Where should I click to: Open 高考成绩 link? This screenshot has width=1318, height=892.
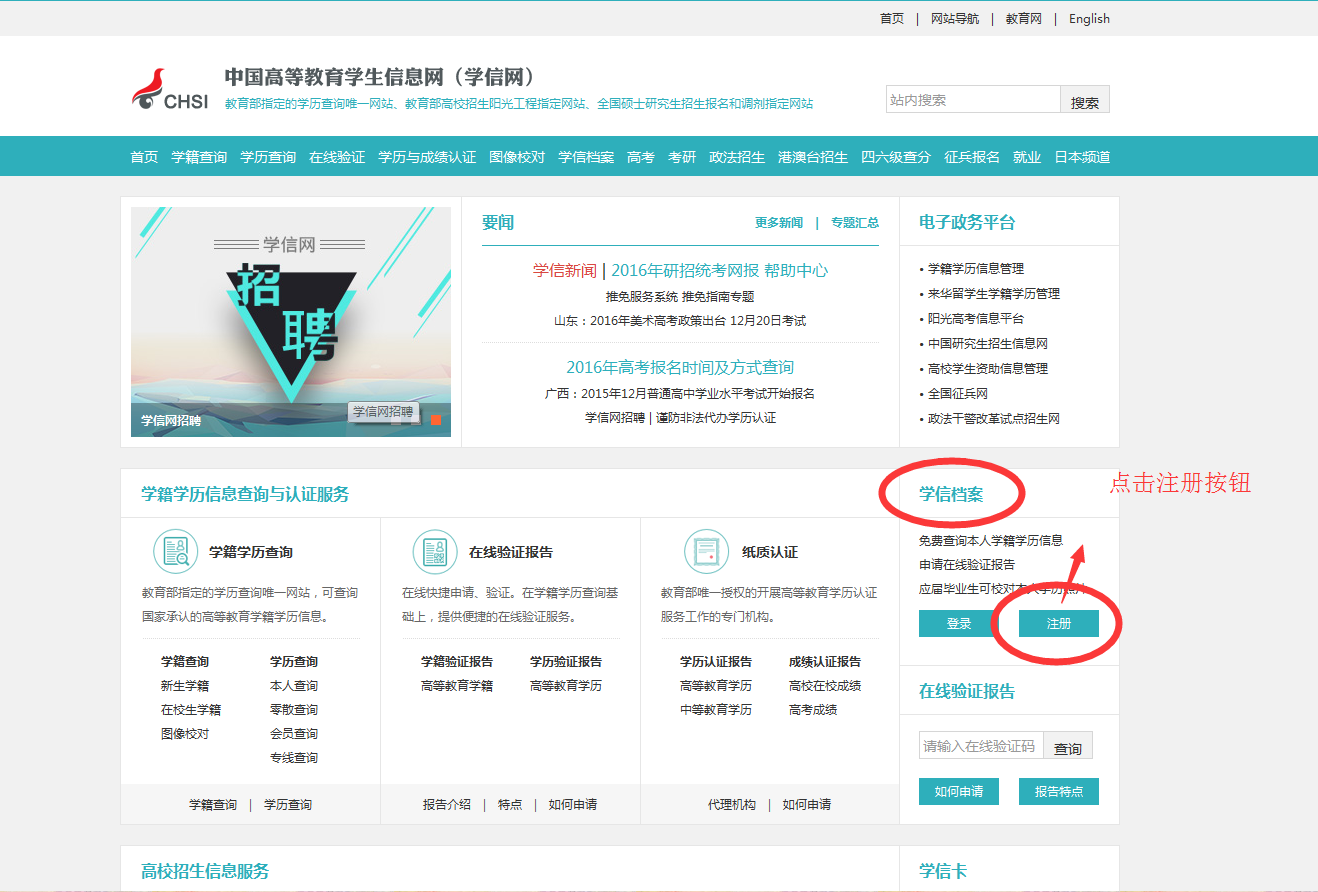coord(813,710)
